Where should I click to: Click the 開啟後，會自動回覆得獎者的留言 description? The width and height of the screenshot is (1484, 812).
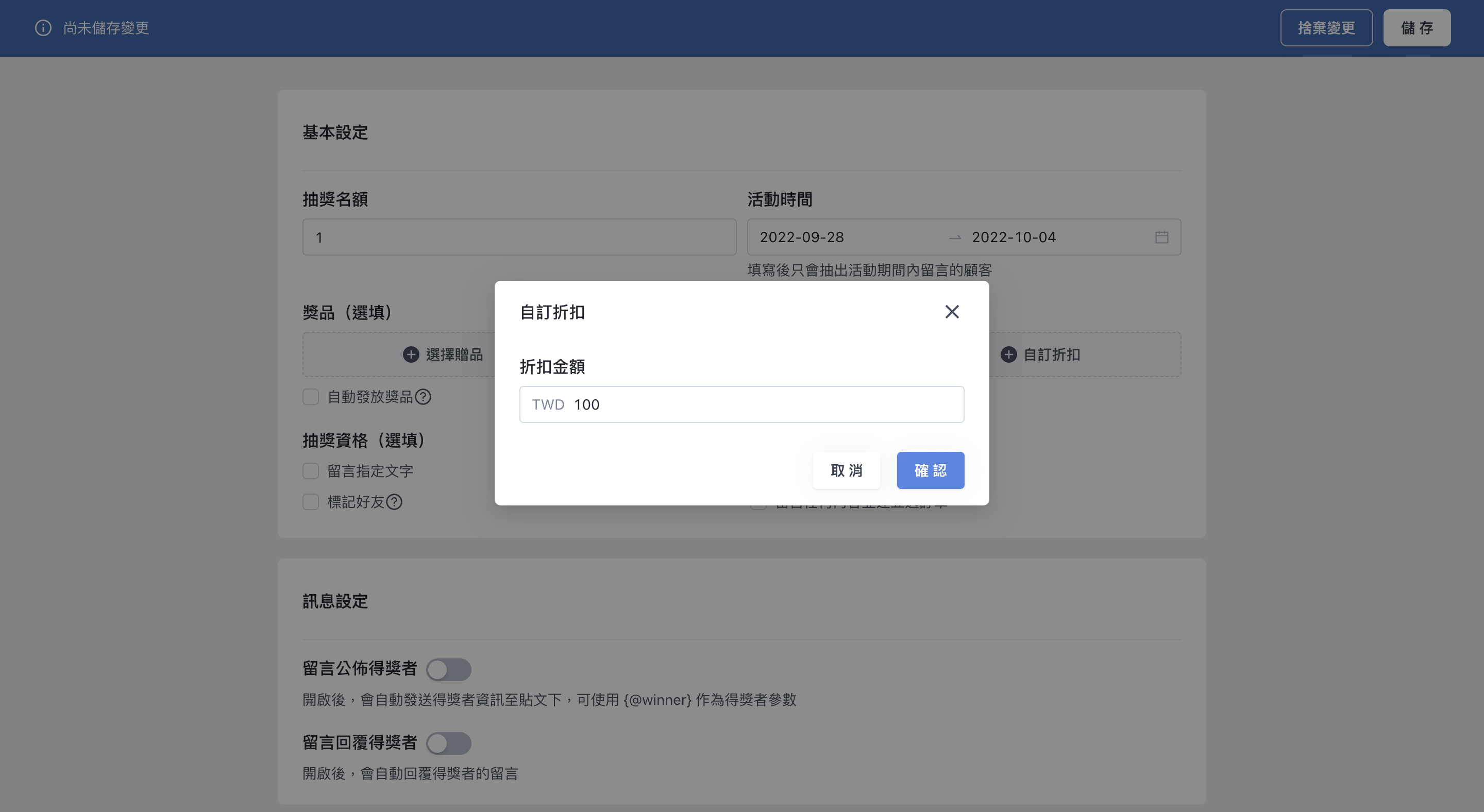(x=410, y=773)
